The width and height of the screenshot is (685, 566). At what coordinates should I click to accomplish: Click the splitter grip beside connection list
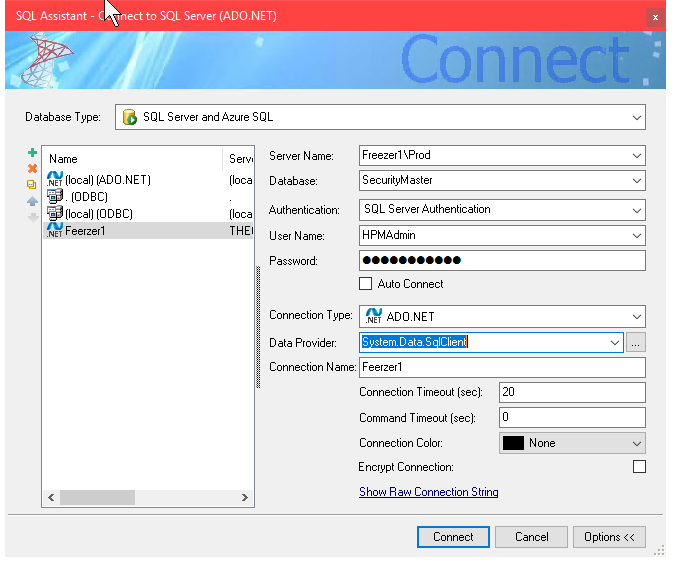point(258,327)
